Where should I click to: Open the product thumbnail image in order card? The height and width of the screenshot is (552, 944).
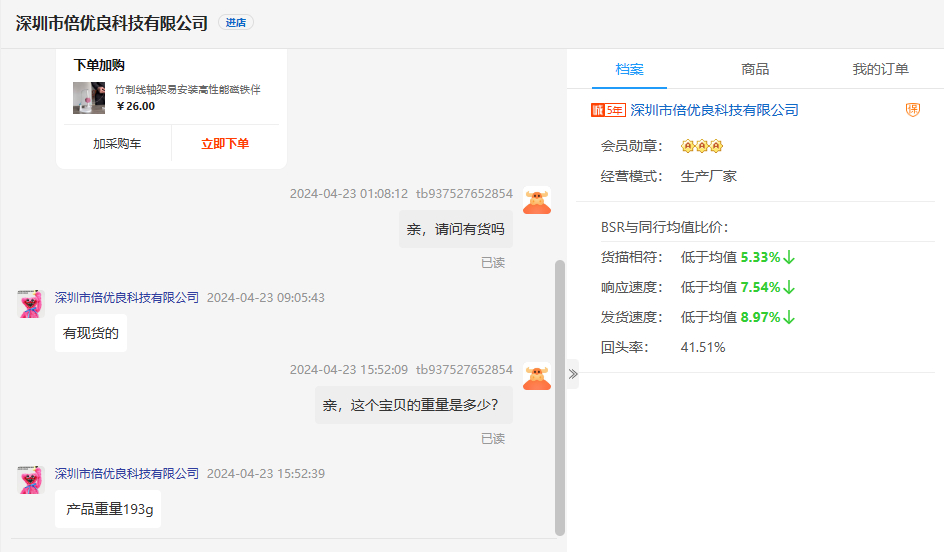point(89,98)
